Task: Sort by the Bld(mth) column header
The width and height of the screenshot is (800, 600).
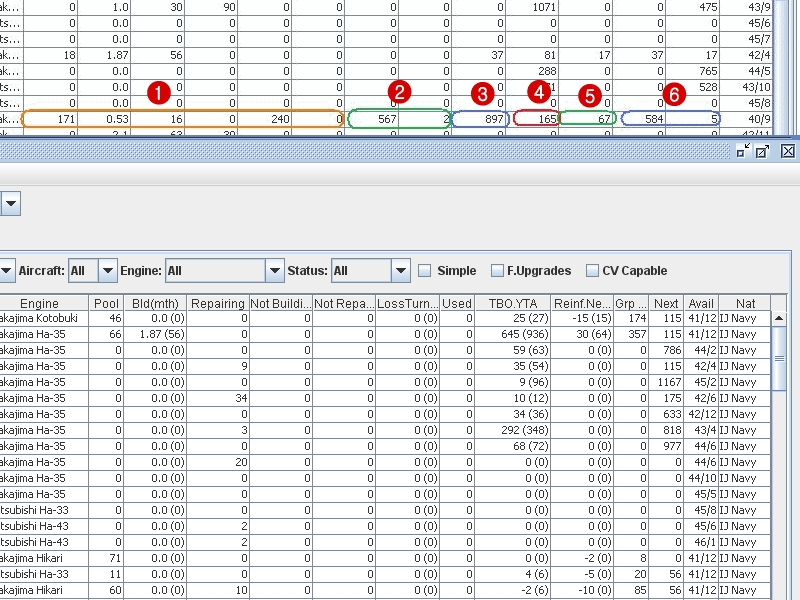Action: pyautogui.click(x=155, y=304)
